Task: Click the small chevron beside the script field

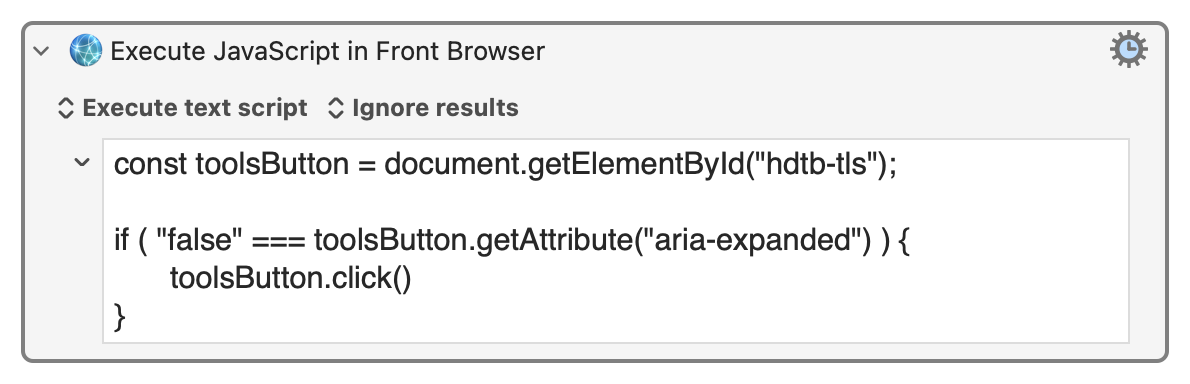Action: point(82,162)
